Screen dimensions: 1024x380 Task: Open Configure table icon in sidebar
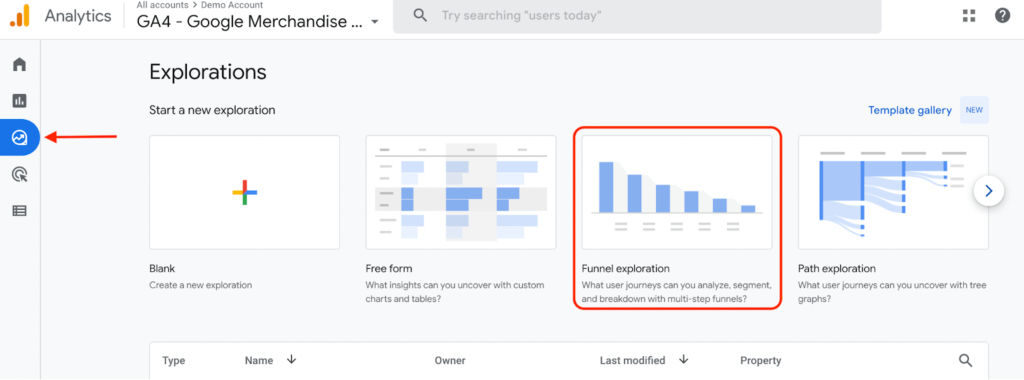tap(20, 211)
